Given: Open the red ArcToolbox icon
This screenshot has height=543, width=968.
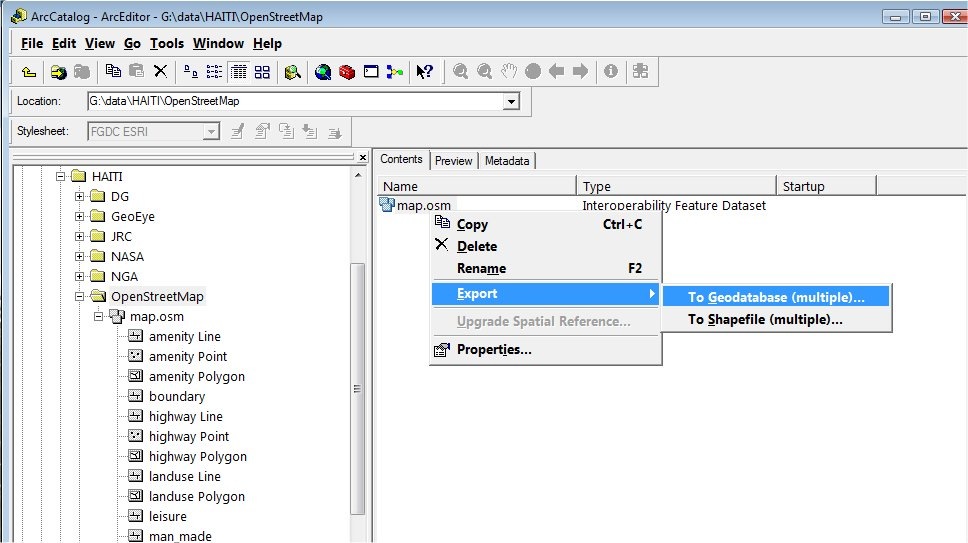Looking at the screenshot, I should click(x=347, y=72).
